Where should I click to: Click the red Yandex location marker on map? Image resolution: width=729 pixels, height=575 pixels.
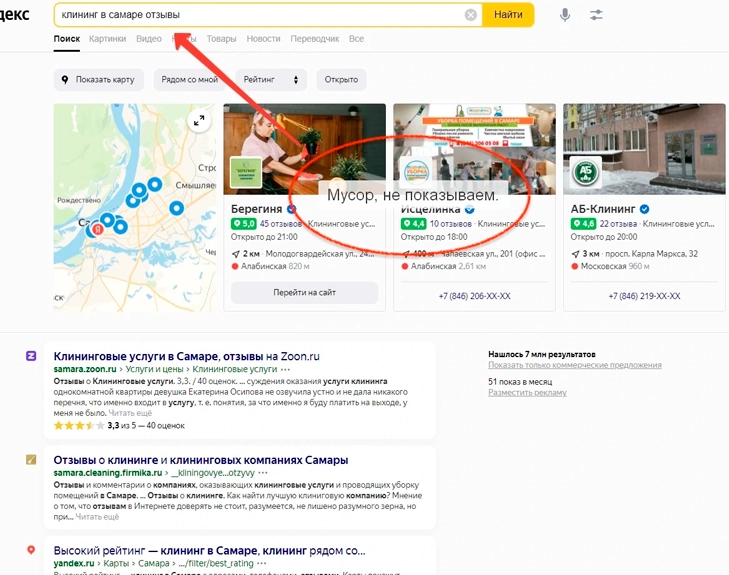pos(98,229)
